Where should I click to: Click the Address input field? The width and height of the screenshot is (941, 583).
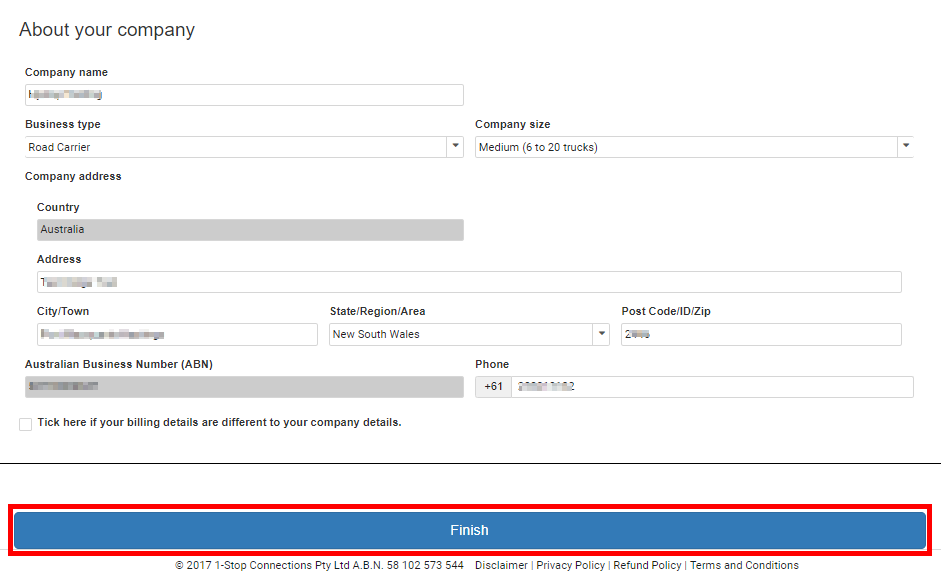coord(469,282)
